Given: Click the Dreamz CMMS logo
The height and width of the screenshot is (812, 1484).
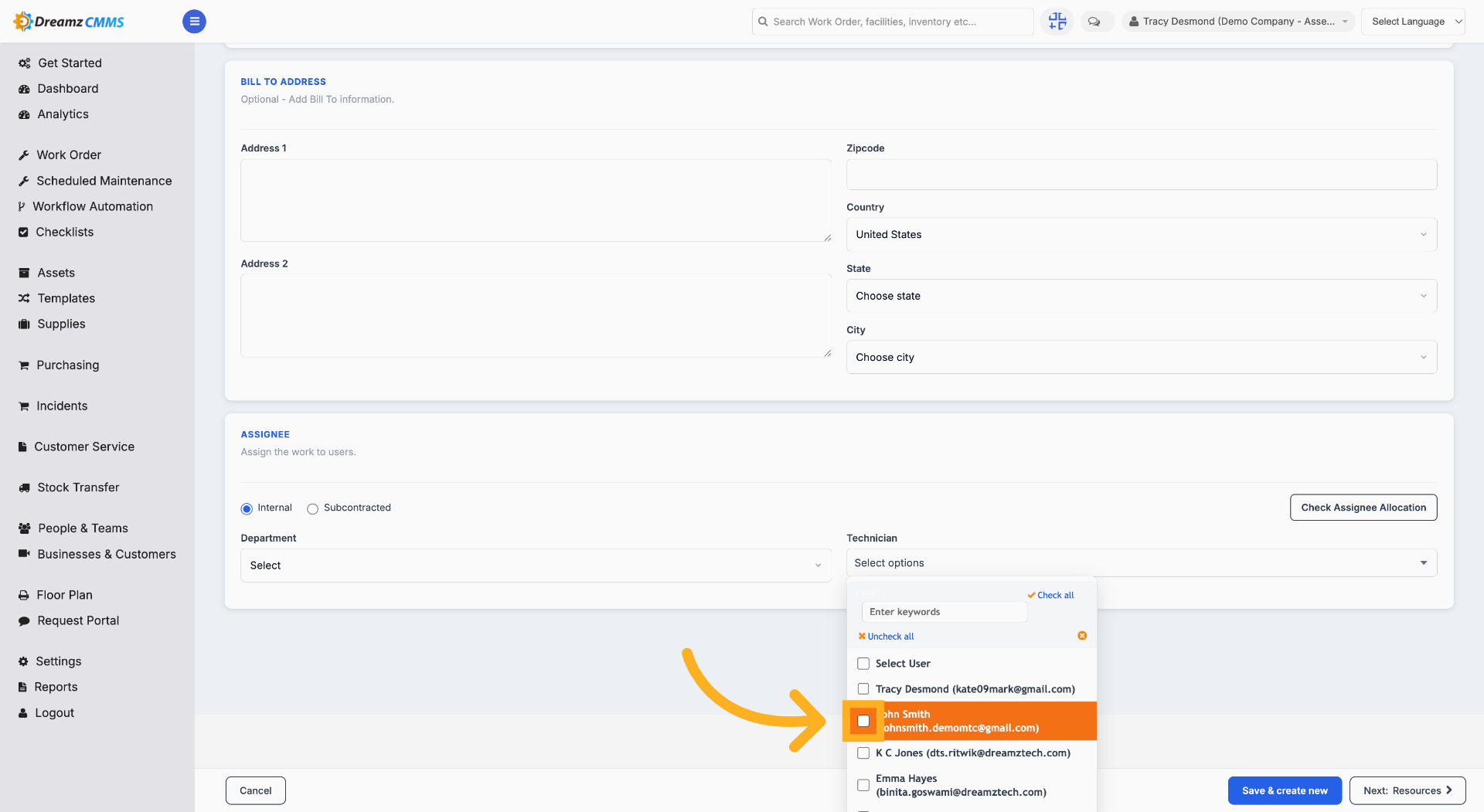Looking at the screenshot, I should (x=70, y=22).
